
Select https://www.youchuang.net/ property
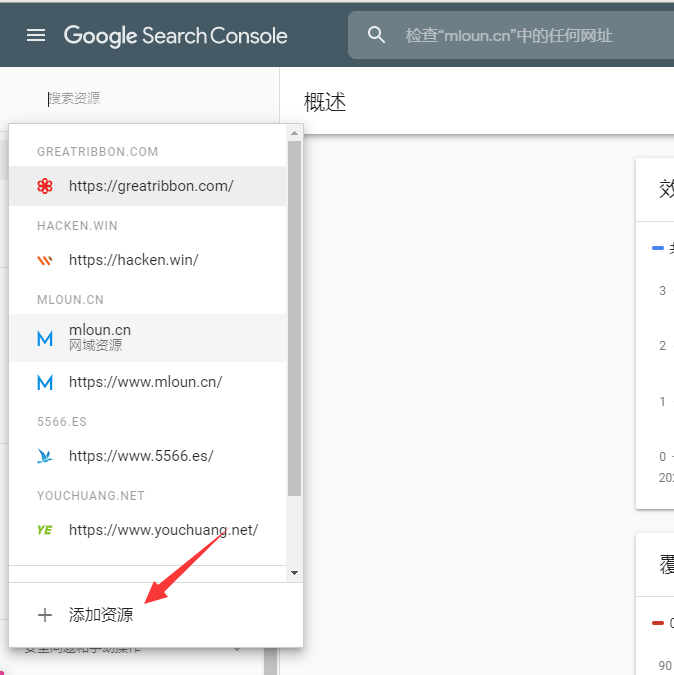(148, 530)
